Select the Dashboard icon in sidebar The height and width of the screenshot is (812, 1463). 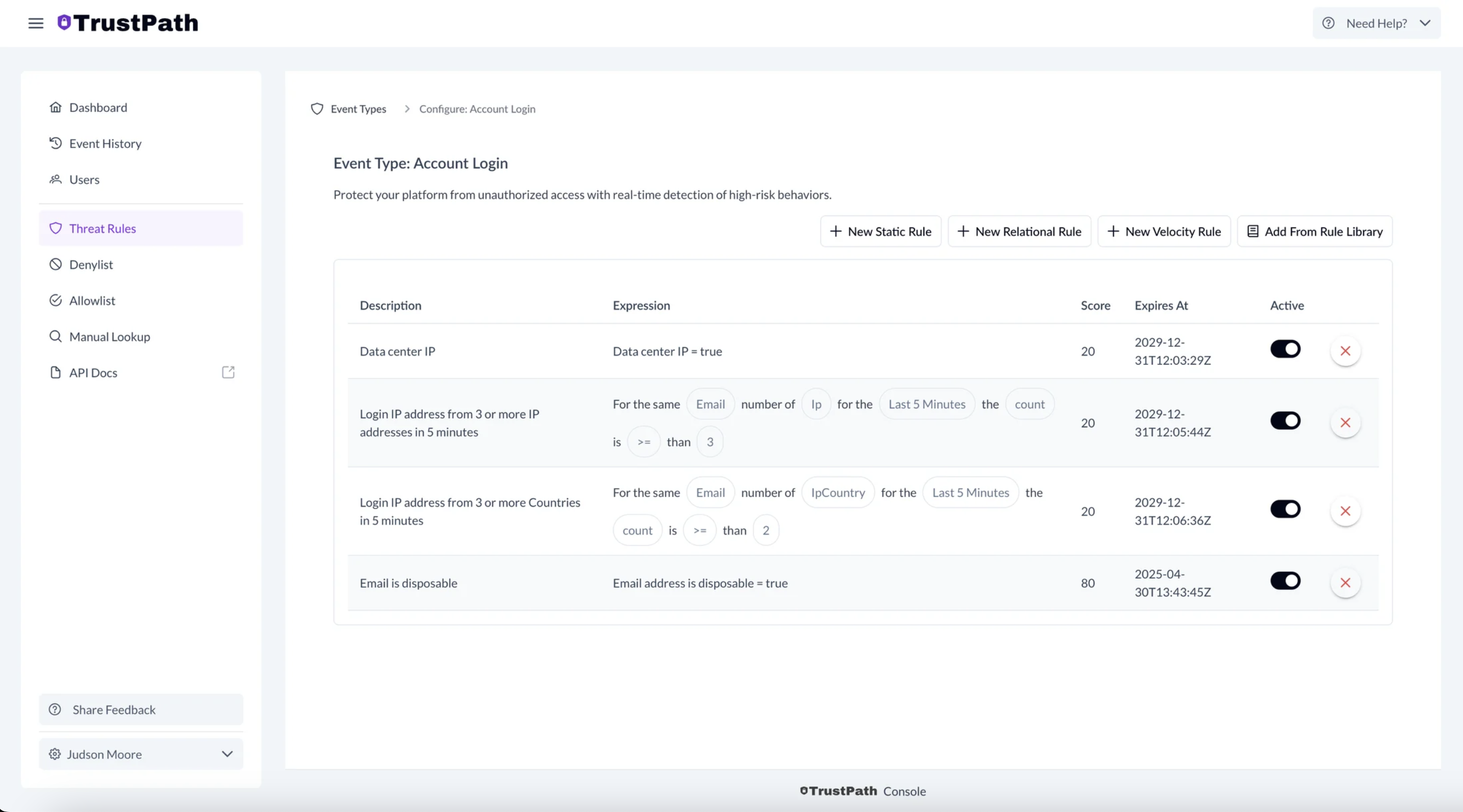(56, 107)
